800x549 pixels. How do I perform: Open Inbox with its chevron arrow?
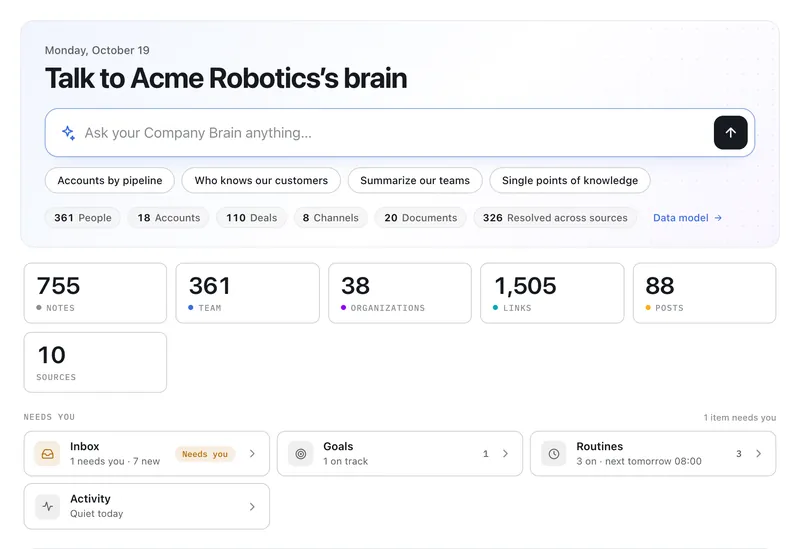(252, 454)
